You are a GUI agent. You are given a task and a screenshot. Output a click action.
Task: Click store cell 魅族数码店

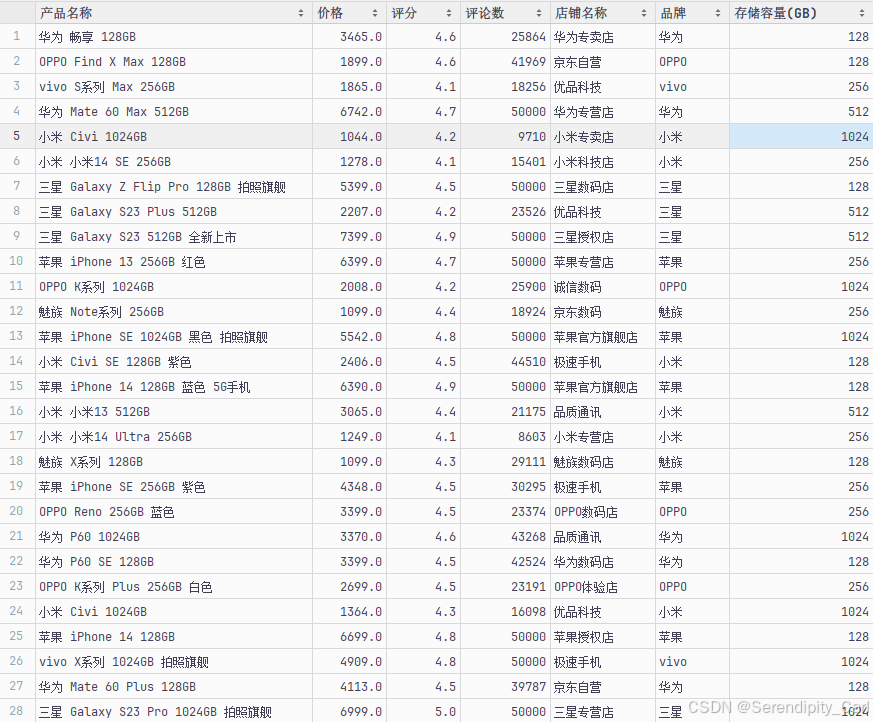(x=602, y=461)
